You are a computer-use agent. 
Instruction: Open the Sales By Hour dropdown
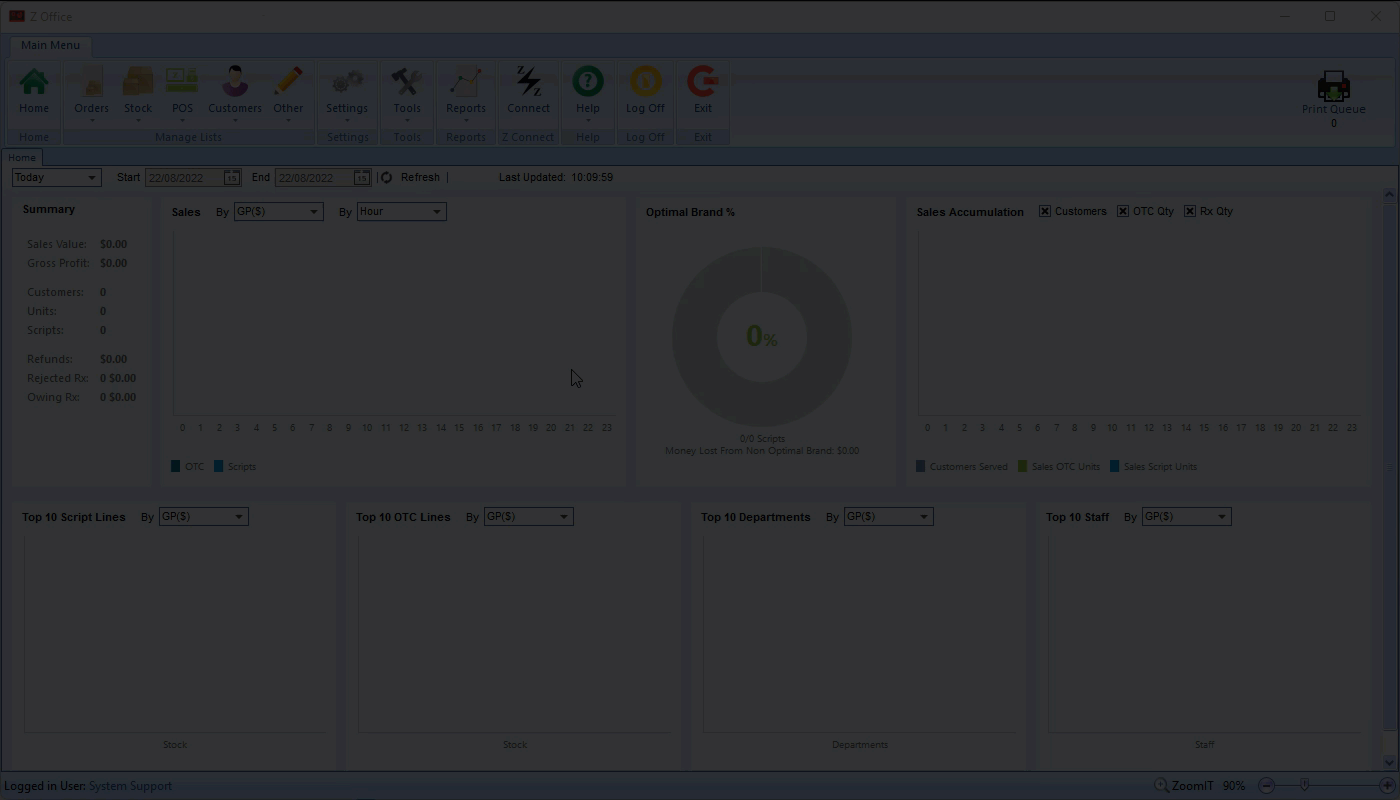click(x=401, y=211)
